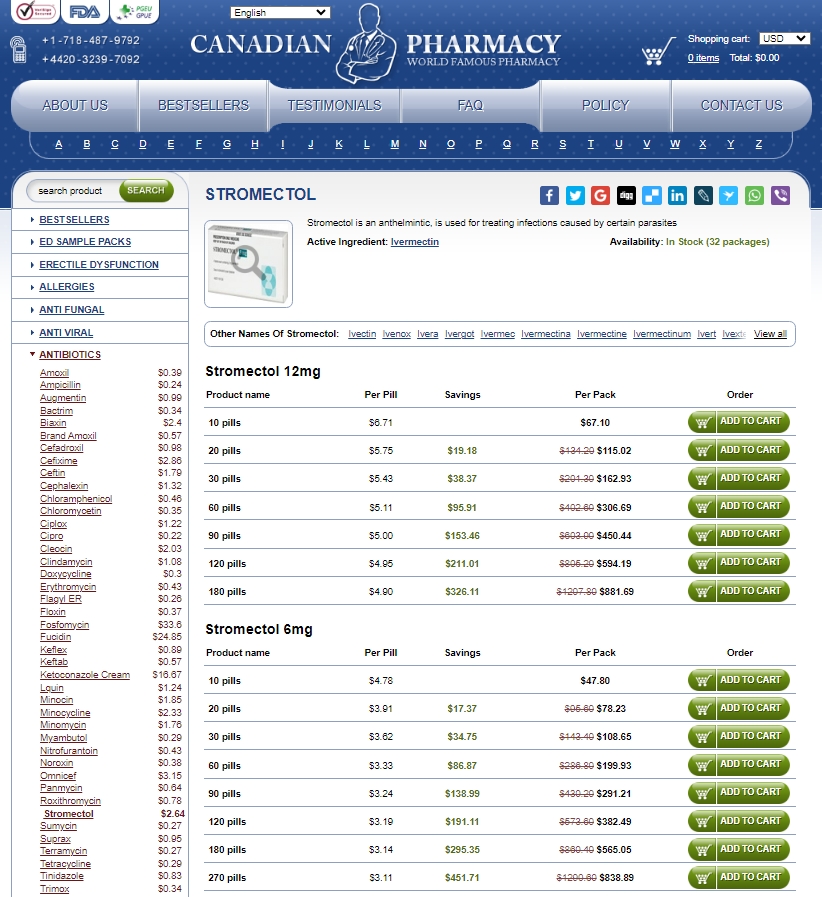Image resolution: width=822 pixels, height=897 pixels.
Task: Add 10 pills Stromectol 12mg for $67.10
Action: 738,422
